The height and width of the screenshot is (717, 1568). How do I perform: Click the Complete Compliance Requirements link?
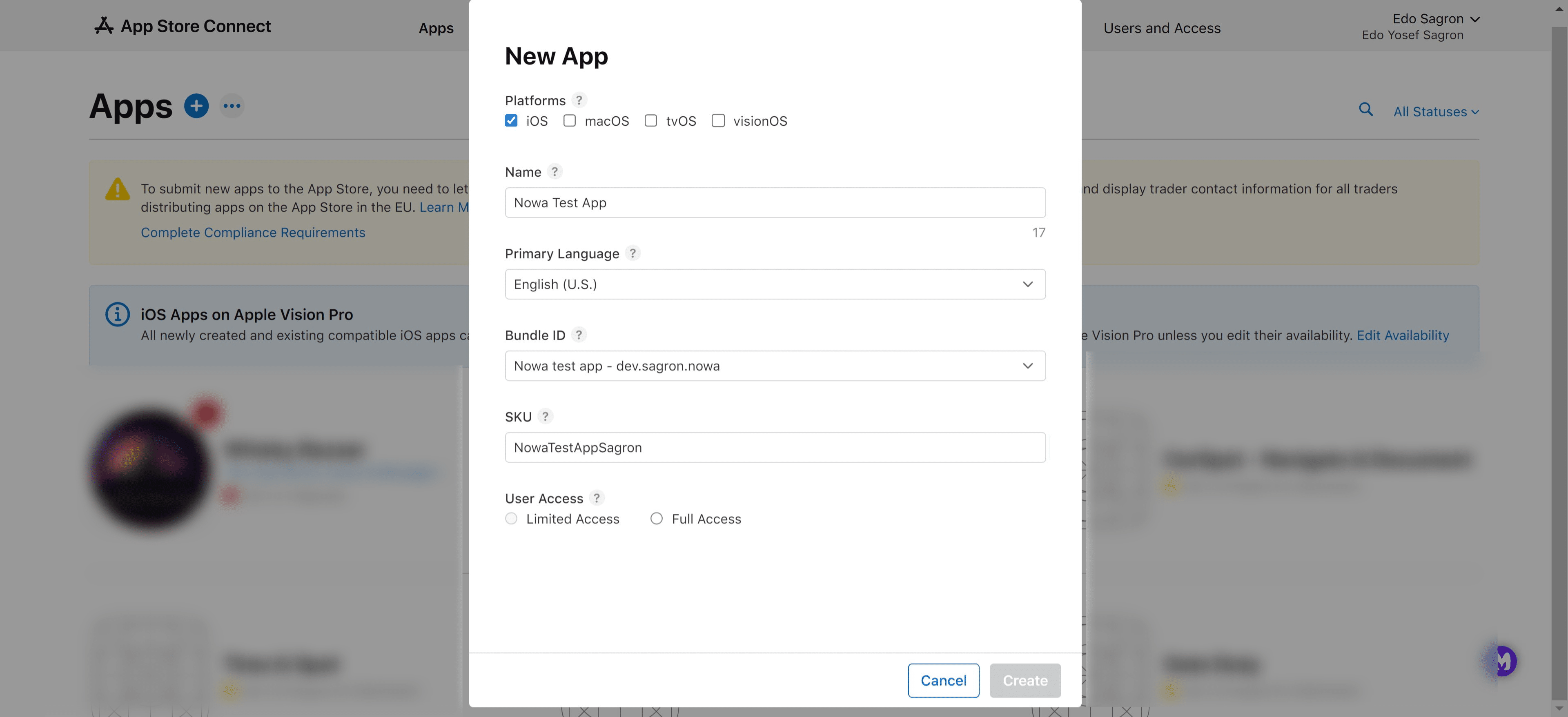click(253, 232)
